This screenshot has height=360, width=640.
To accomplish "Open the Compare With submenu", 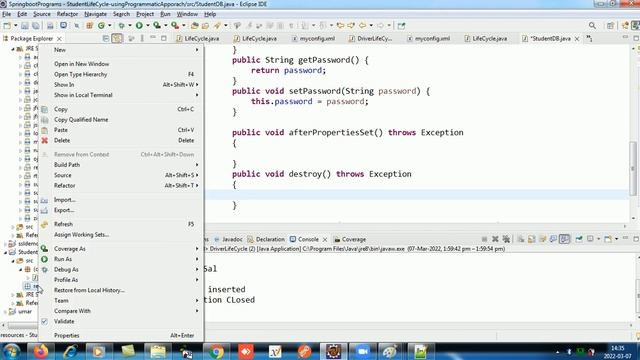I will coord(122,311).
